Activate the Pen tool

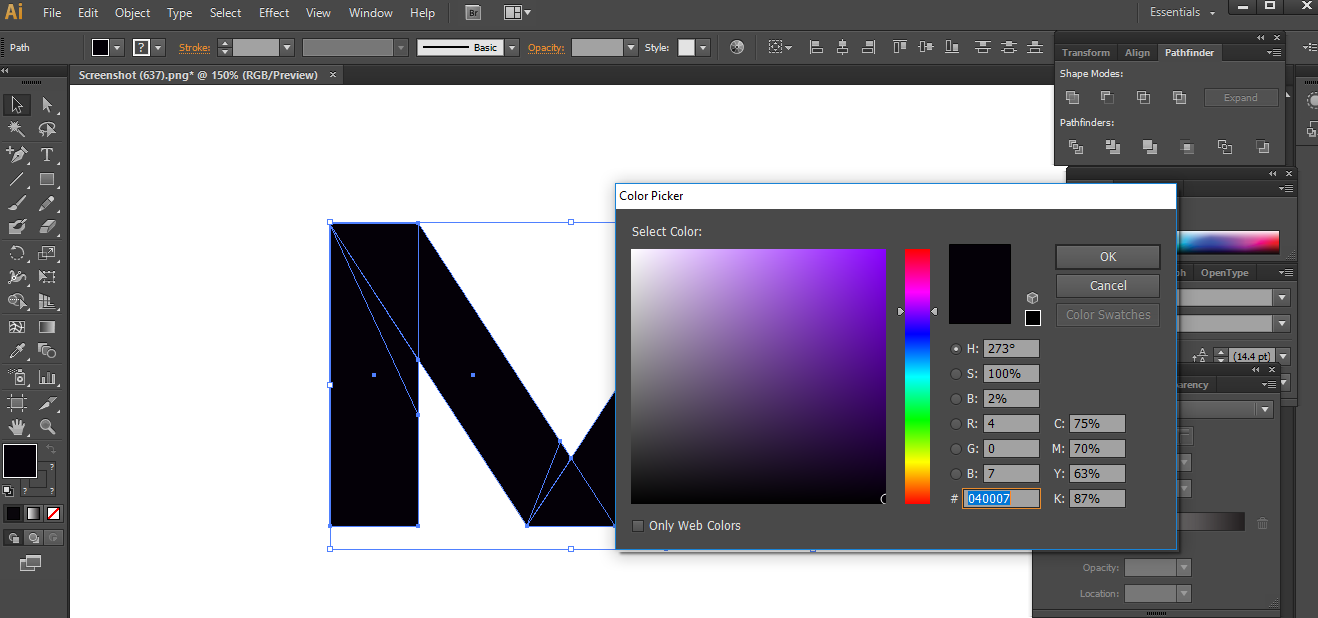pyautogui.click(x=16, y=154)
